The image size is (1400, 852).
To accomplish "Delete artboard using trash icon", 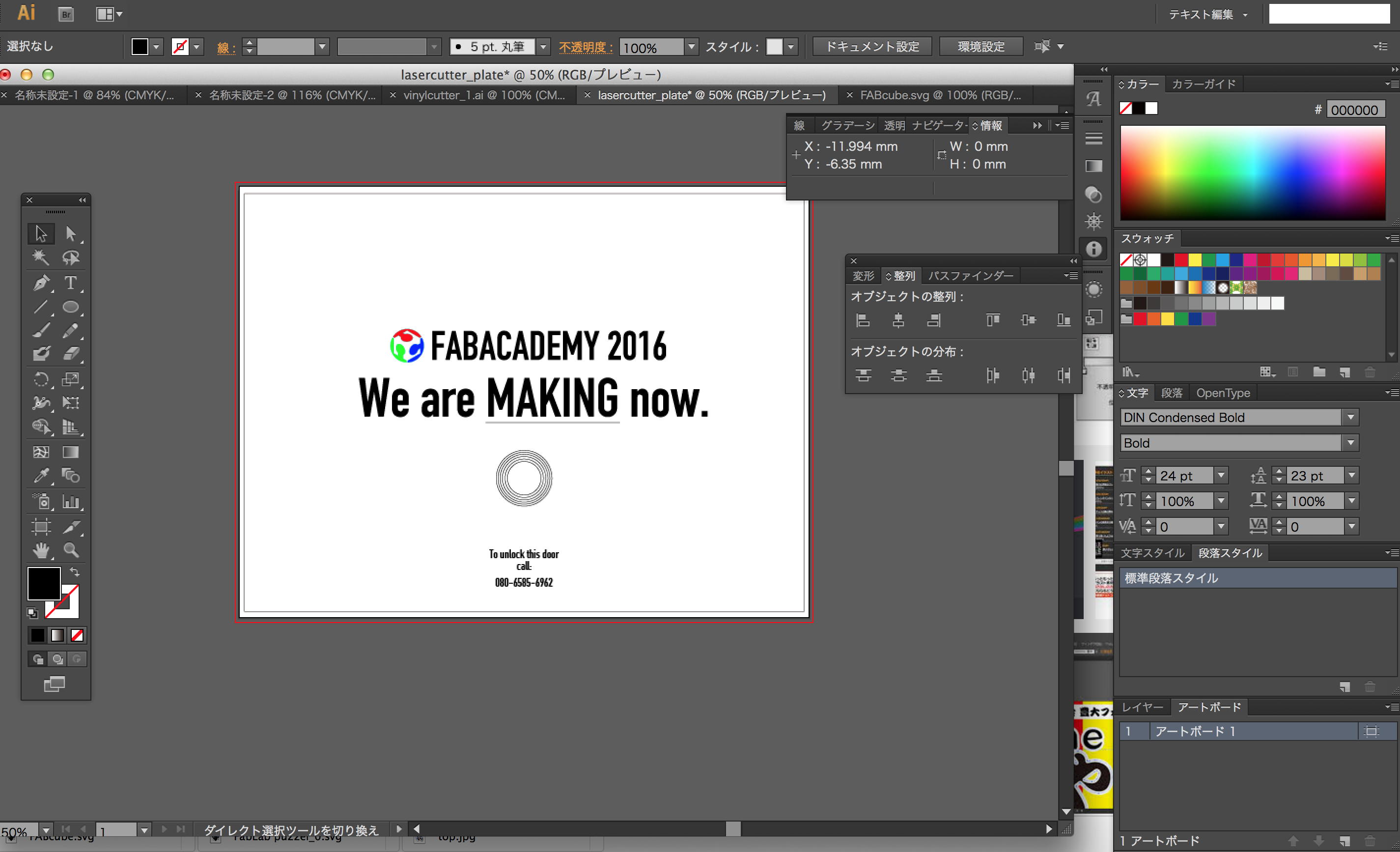I will (1371, 840).
